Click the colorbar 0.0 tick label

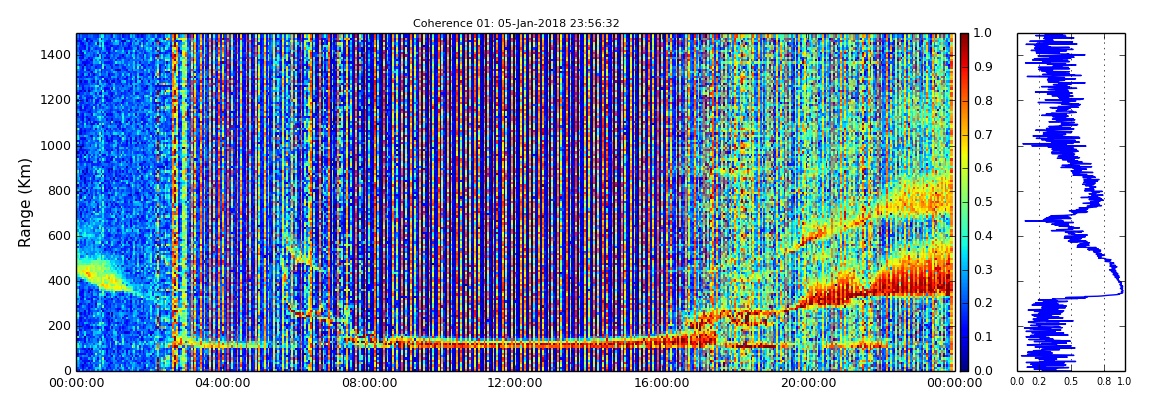click(x=982, y=370)
